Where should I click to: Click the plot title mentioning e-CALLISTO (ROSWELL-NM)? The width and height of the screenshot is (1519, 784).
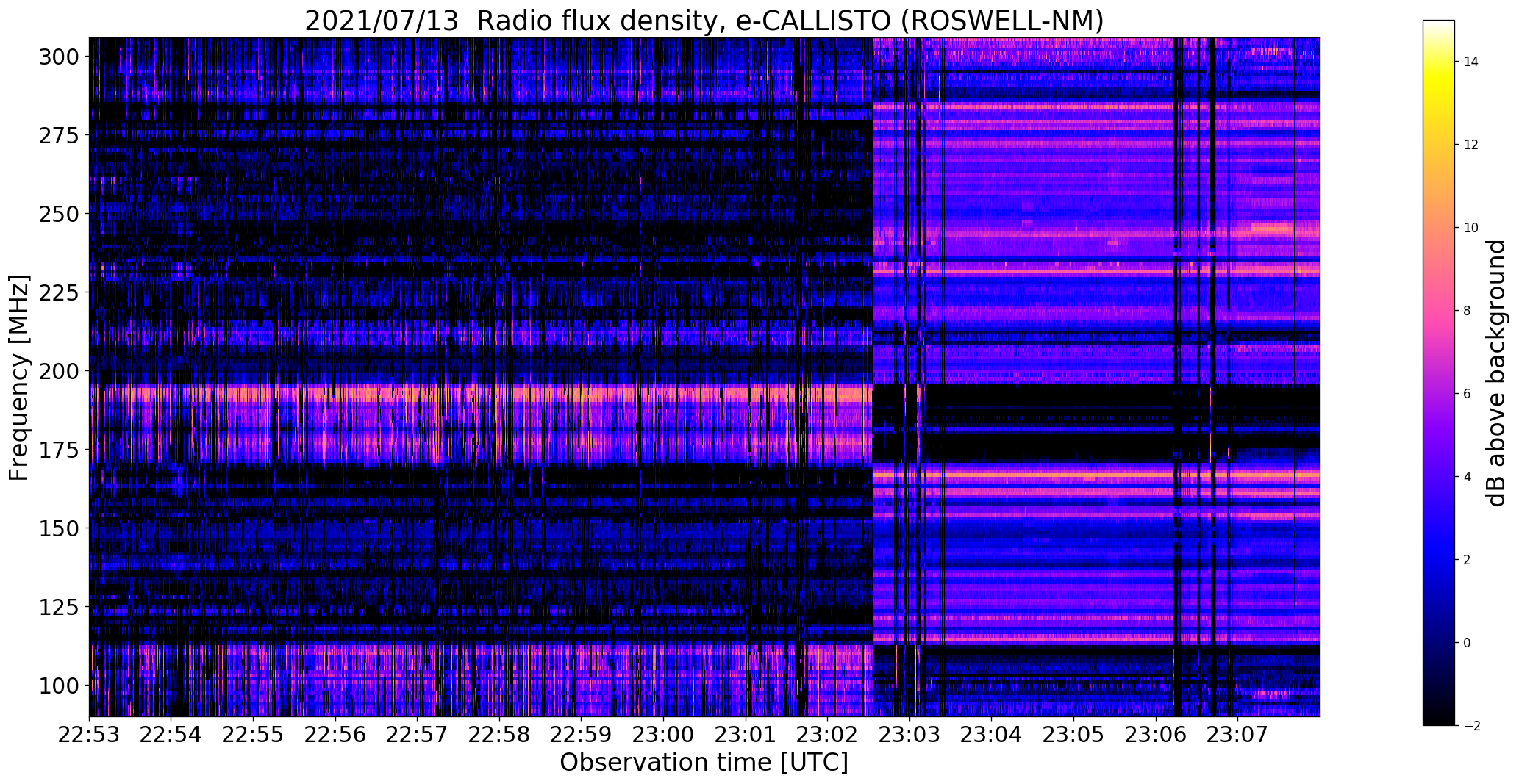click(x=704, y=21)
